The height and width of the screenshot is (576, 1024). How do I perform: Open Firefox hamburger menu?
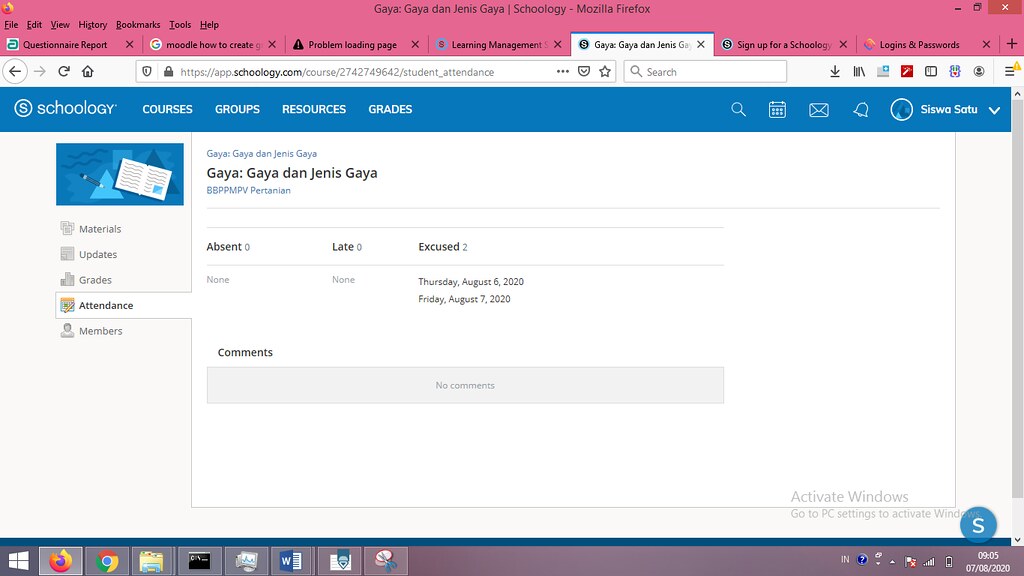tap(1010, 72)
